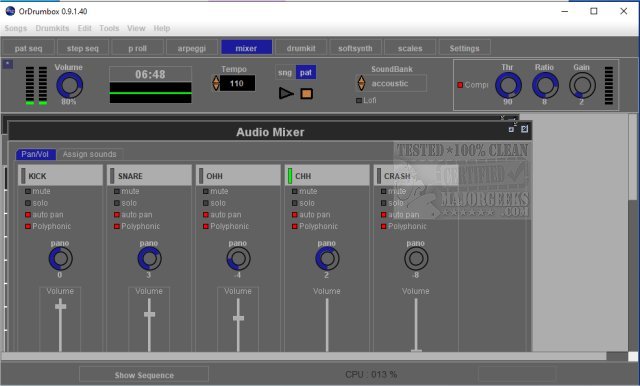Open the Assign sounds tab
640x386 pixels.
click(x=89, y=154)
